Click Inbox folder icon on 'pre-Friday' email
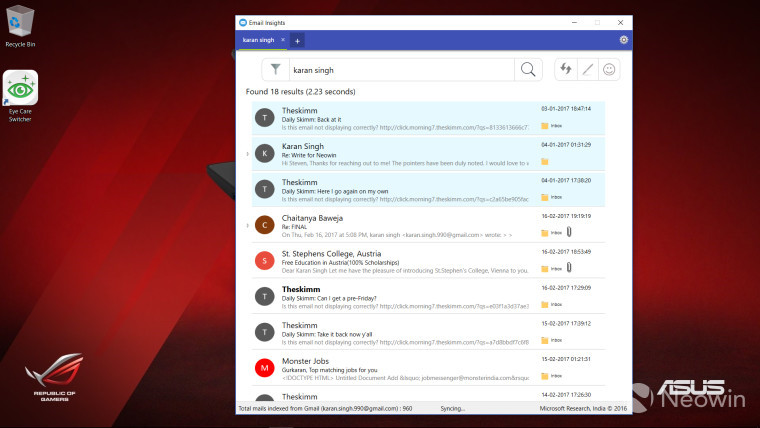The image size is (760, 428). [x=545, y=305]
